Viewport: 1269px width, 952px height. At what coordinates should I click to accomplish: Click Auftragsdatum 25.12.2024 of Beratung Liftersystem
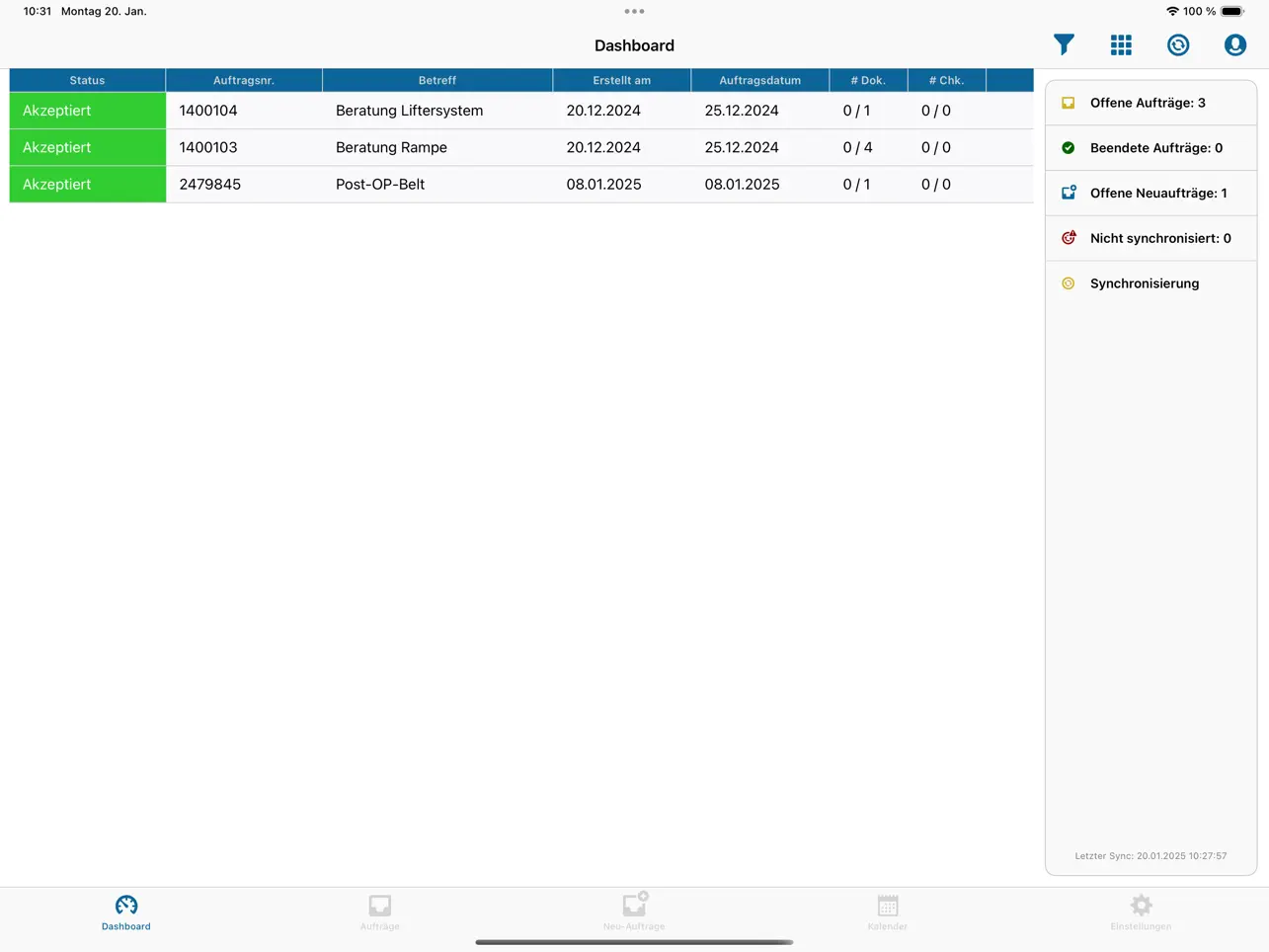[742, 111]
